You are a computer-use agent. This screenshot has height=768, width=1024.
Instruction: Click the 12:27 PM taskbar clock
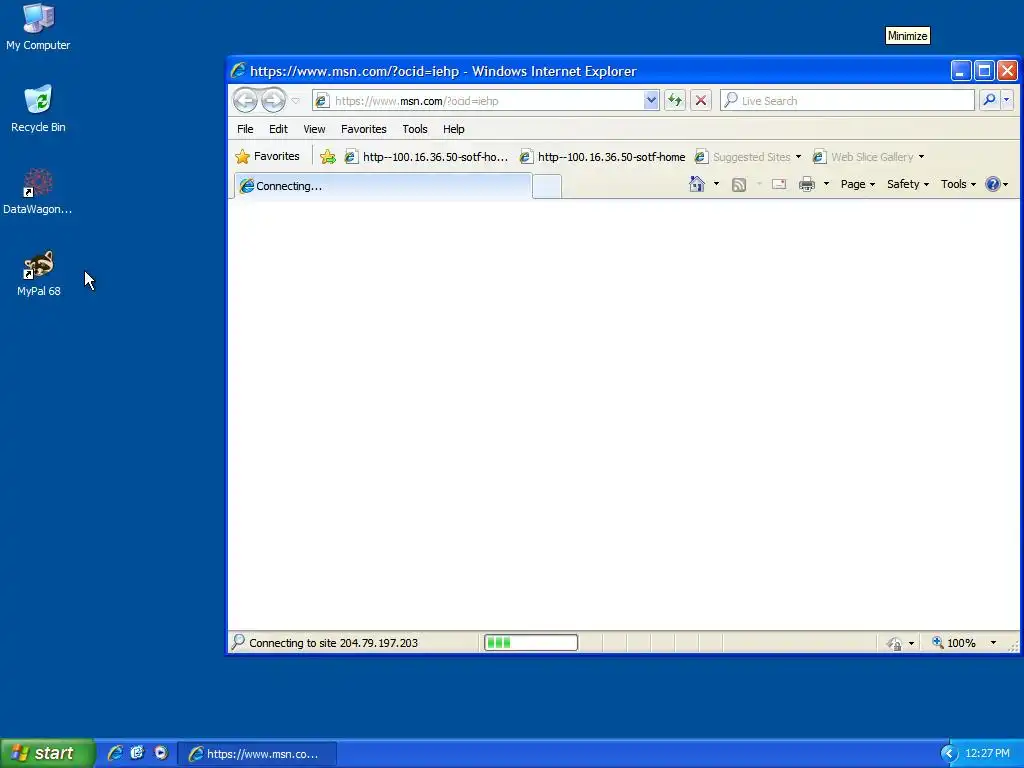[x=987, y=754]
